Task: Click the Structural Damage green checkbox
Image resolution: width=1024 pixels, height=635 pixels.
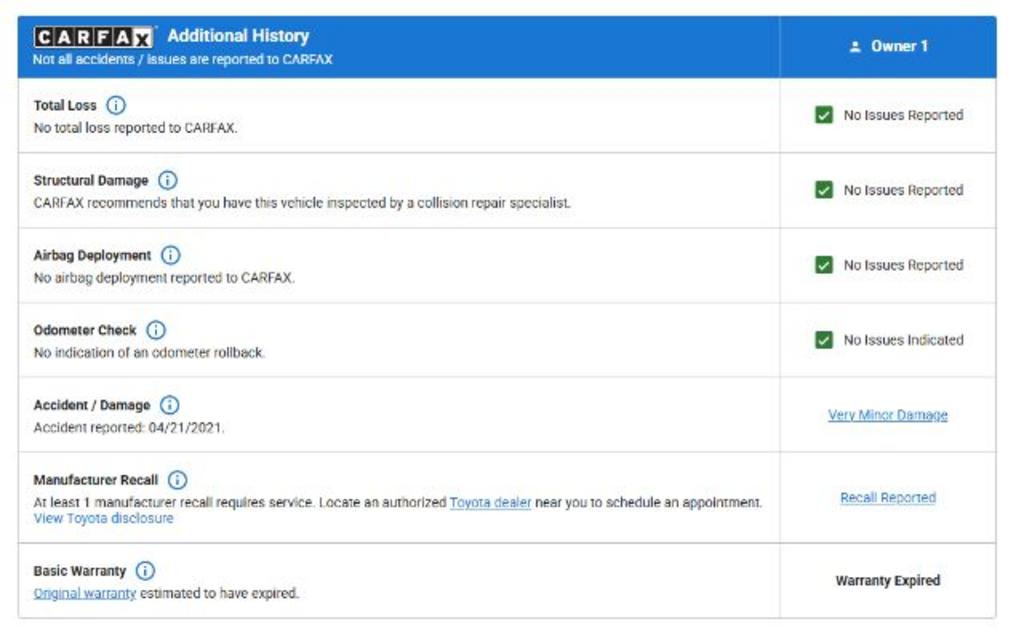Action: [824, 190]
